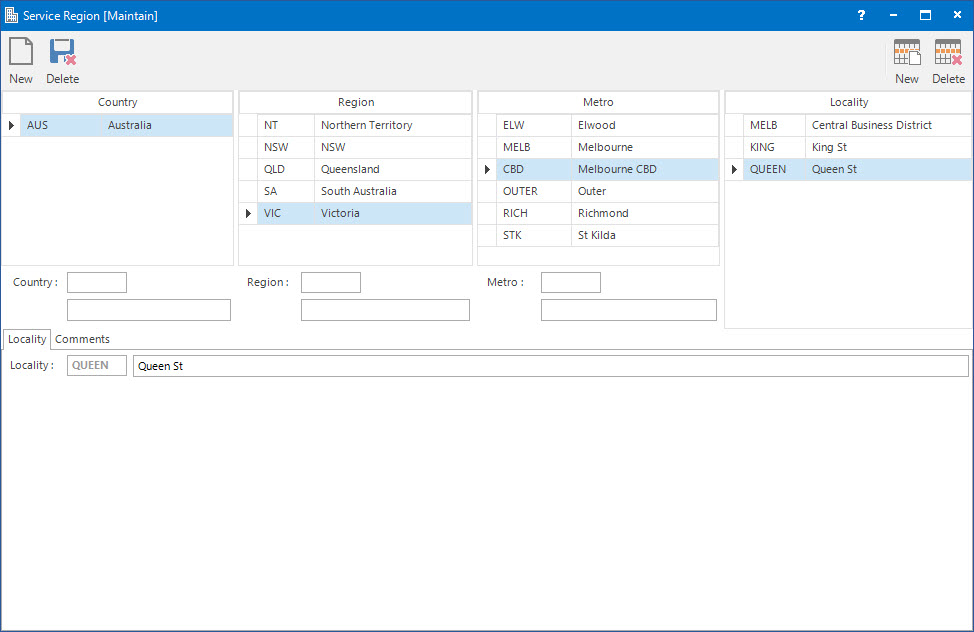The image size is (974, 632).
Task: Click the Region column header
Action: coord(356,102)
